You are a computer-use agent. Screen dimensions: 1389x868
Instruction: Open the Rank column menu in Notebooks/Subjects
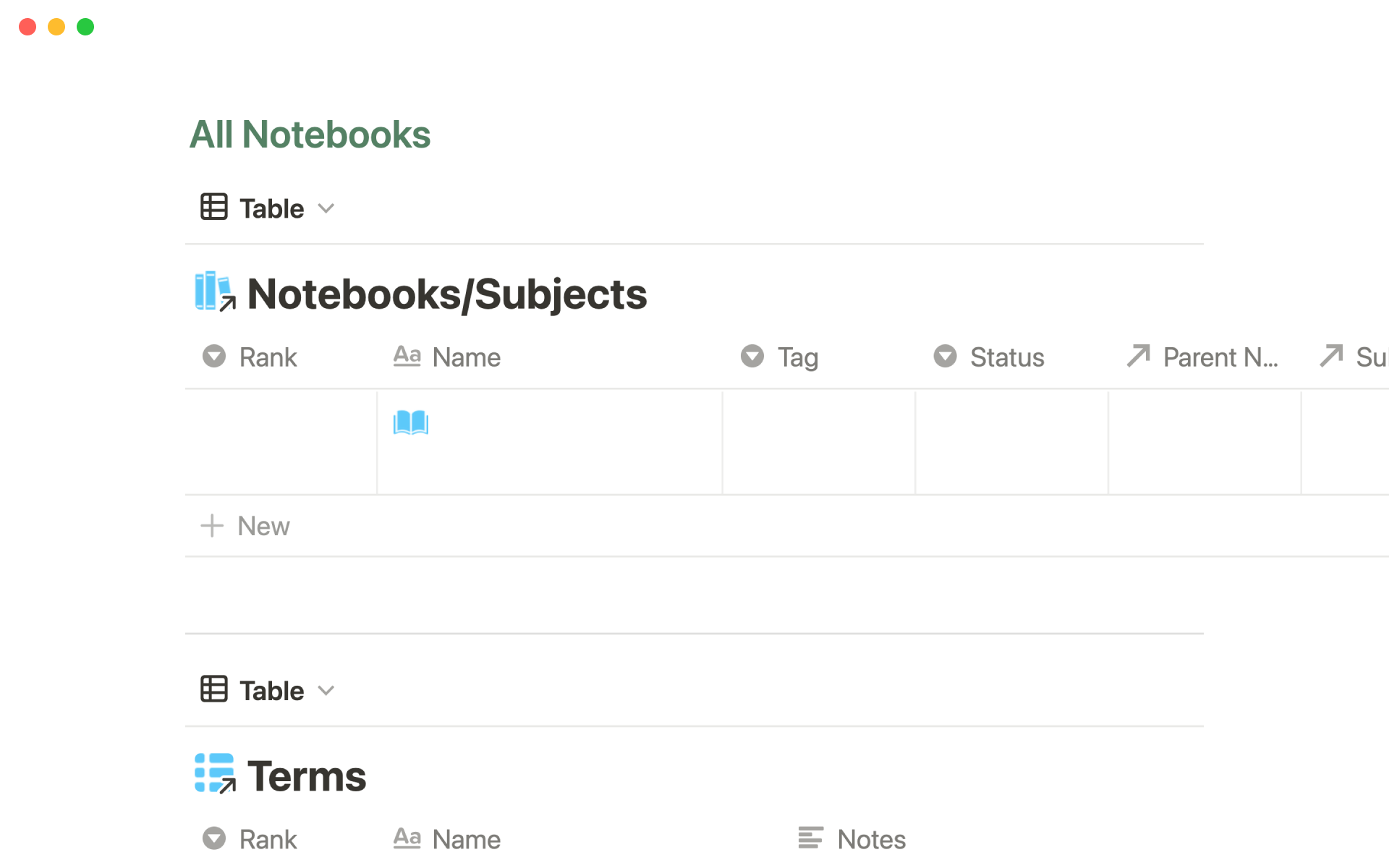(x=268, y=357)
